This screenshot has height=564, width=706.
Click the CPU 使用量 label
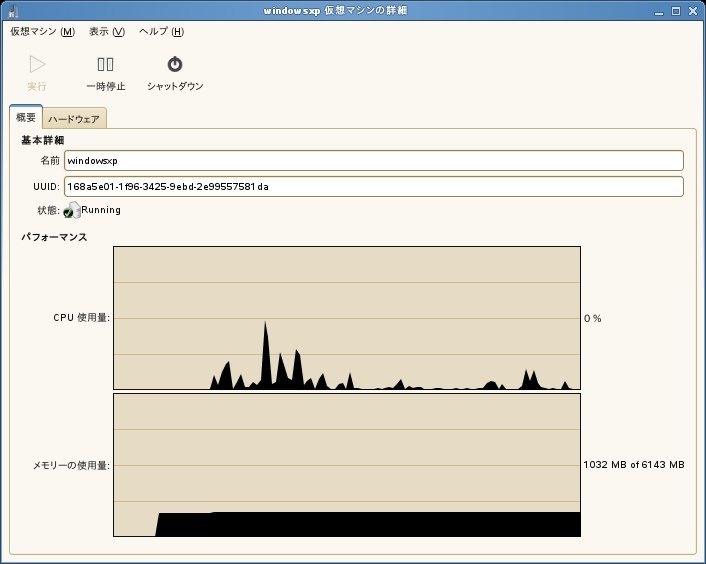coord(81,317)
